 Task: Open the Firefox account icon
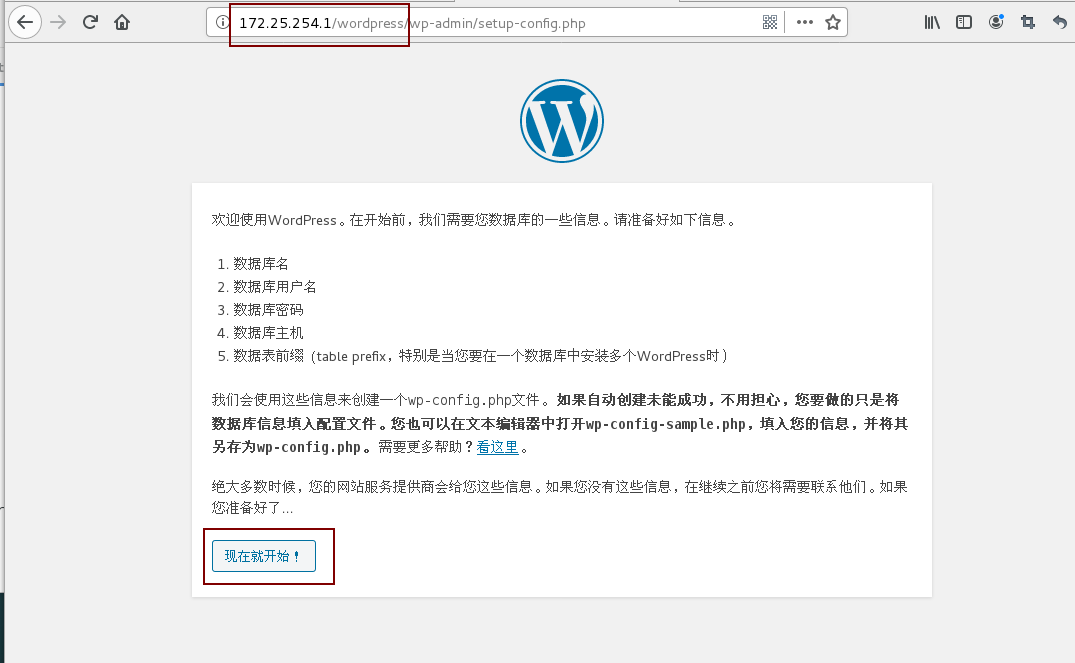996,22
